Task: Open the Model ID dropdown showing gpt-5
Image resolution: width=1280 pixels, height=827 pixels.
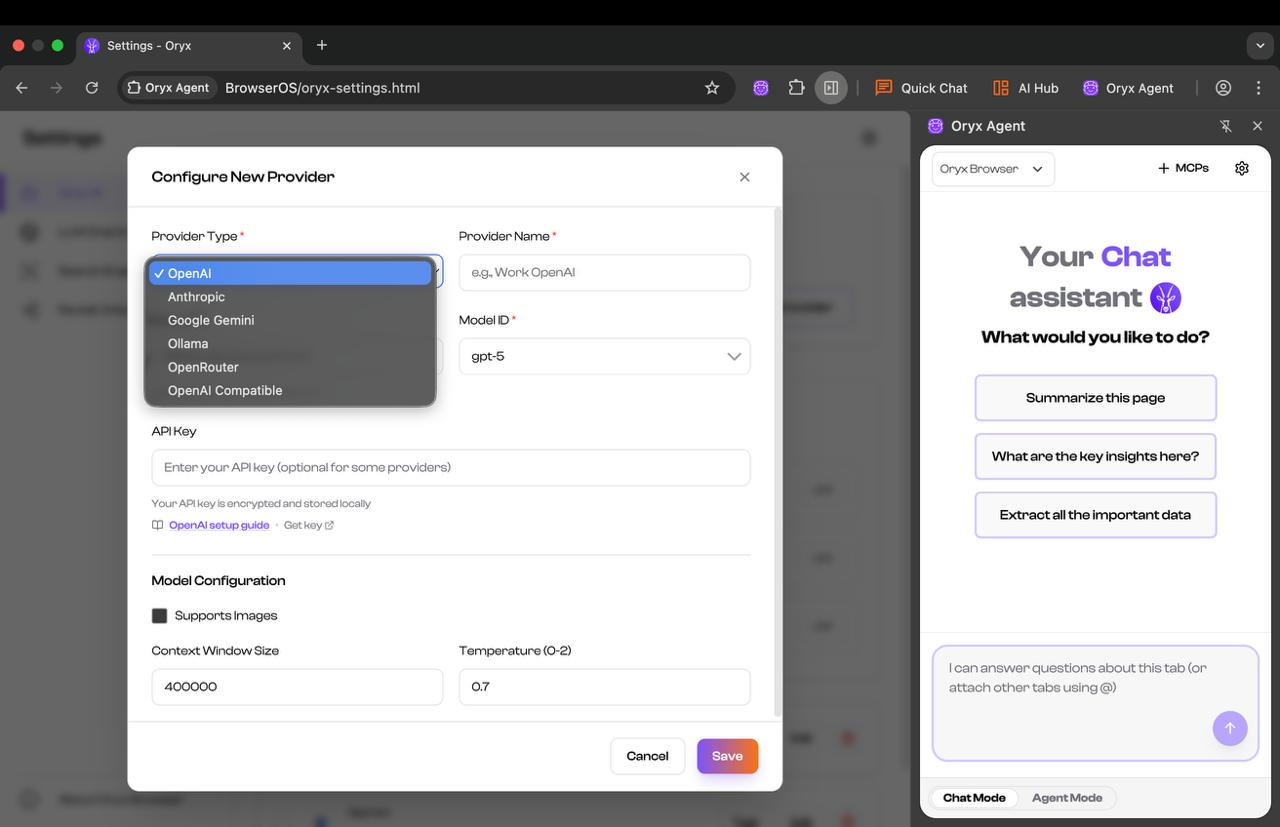Action: [604, 356]
